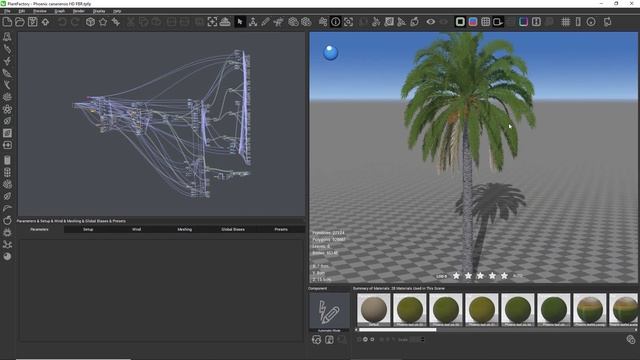Select the arrow pointer tool
Image resolution: width=640 pixels, height=360 pixels.
click(x=240, y=22)
